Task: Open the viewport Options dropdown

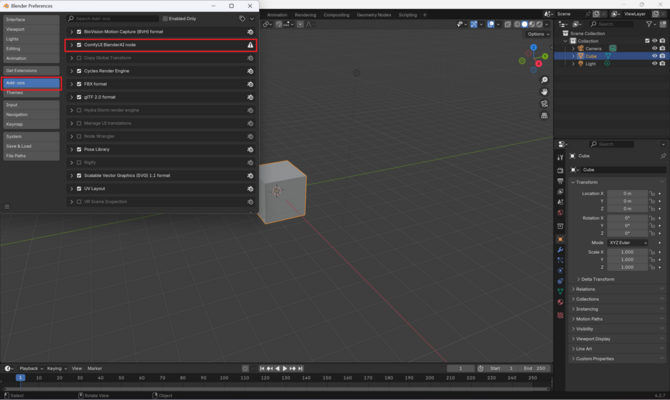Action: coord(538,34)
